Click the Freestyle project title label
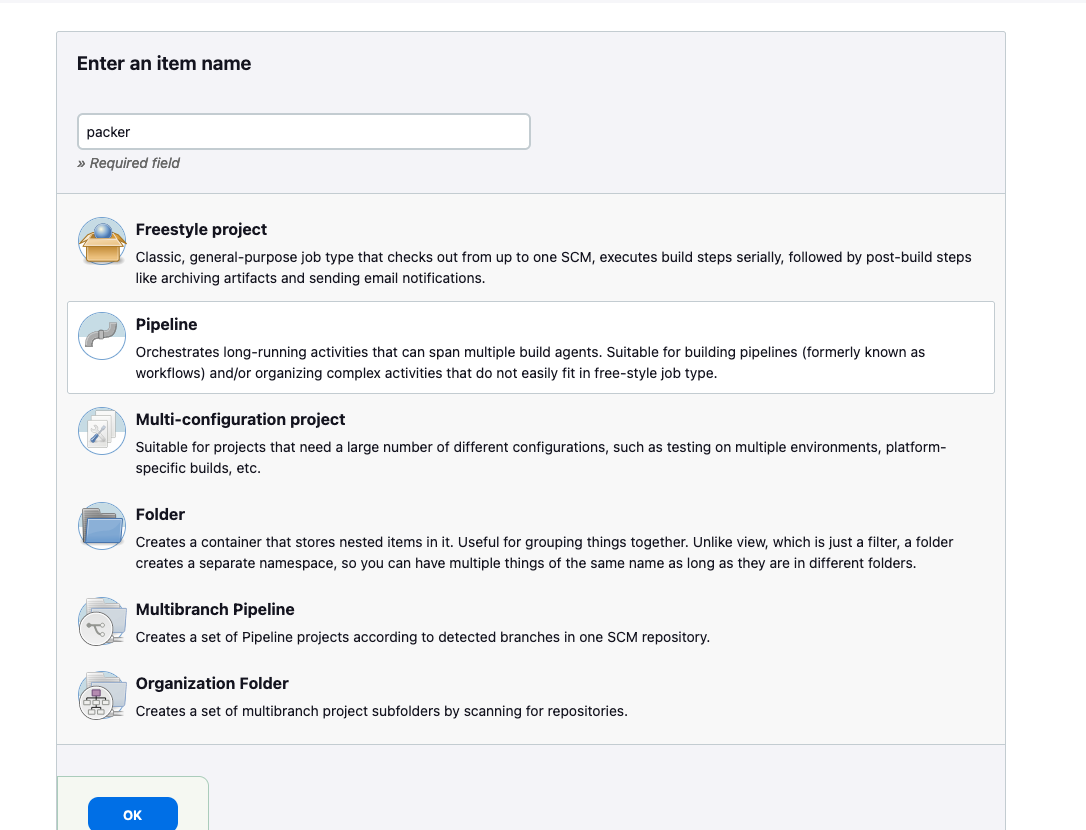 coord(201,229)
